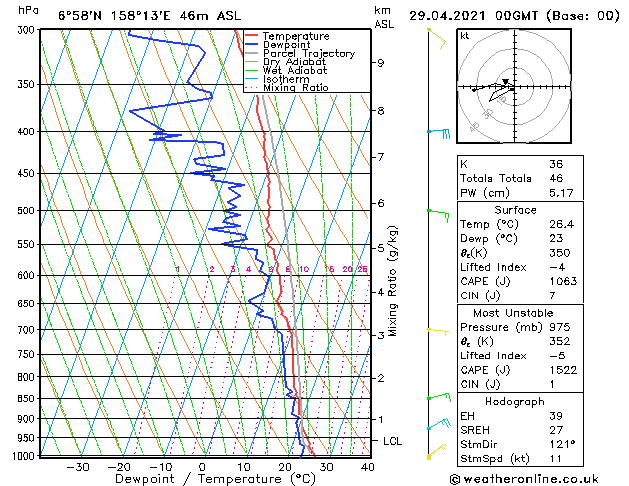Click the station coordinates '6°58'N 158°13'E 46m ASL'
The width and height of the screenshot is (629, 486).
click(150, 16)
